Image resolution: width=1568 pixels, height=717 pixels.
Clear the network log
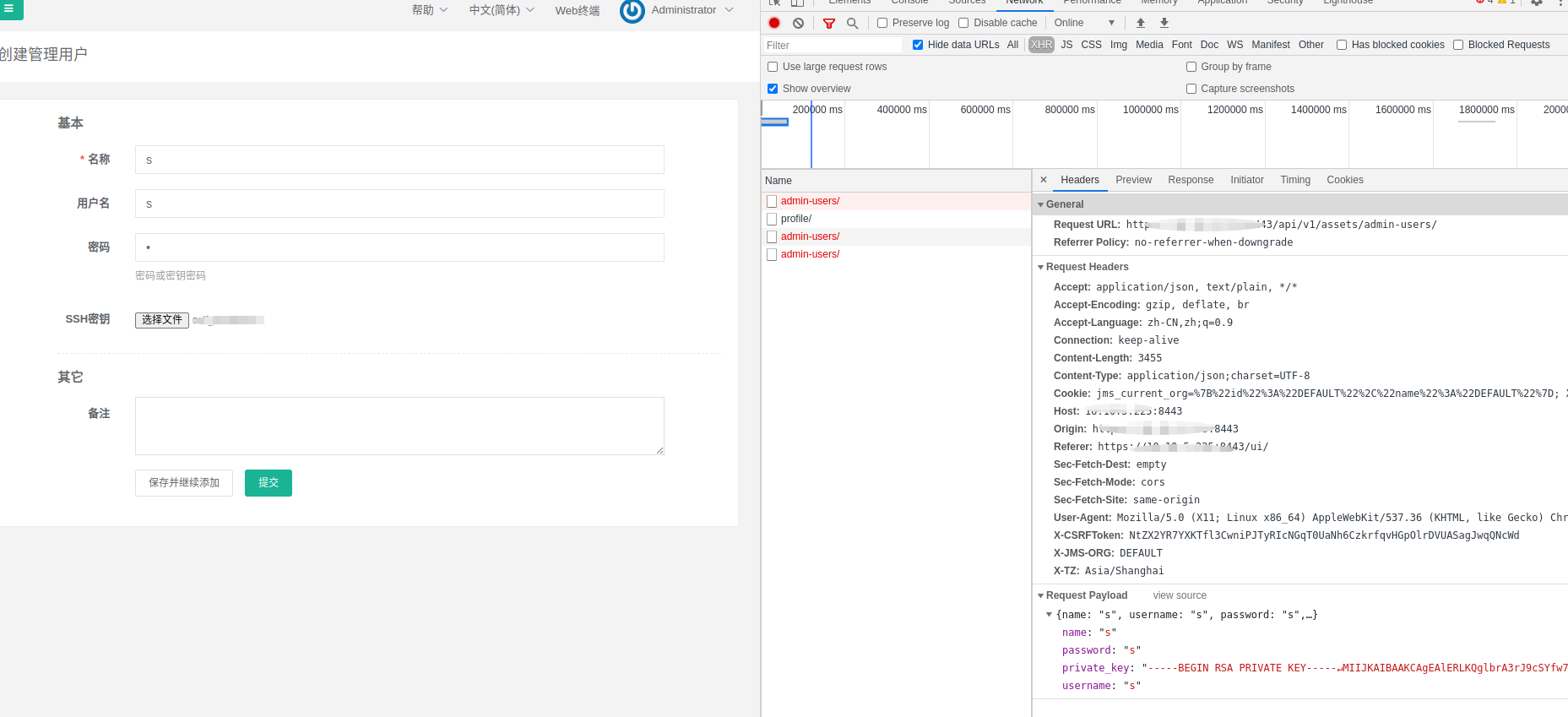tap(798, 23)
